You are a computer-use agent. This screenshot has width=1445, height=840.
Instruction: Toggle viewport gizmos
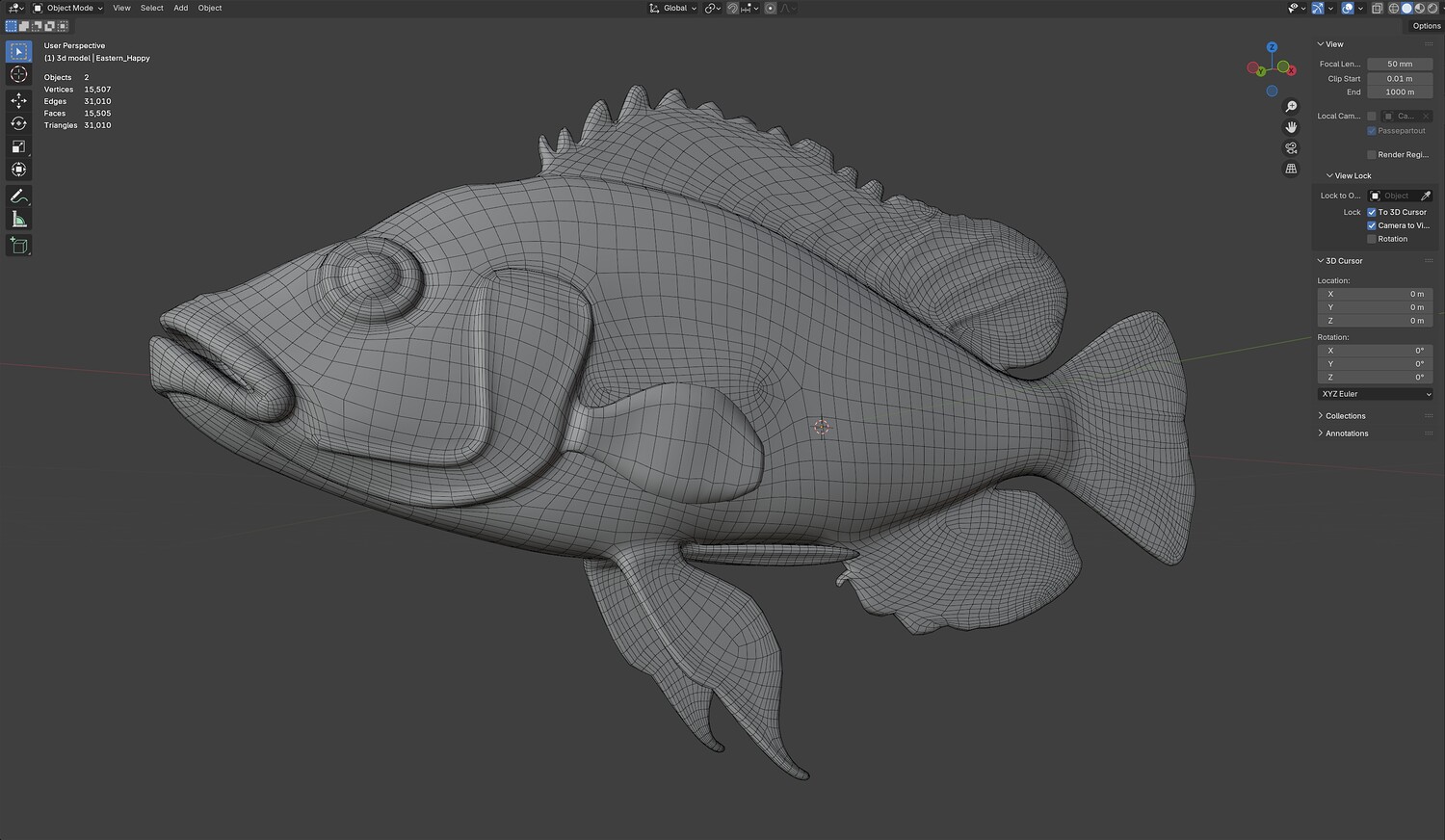1320,8
